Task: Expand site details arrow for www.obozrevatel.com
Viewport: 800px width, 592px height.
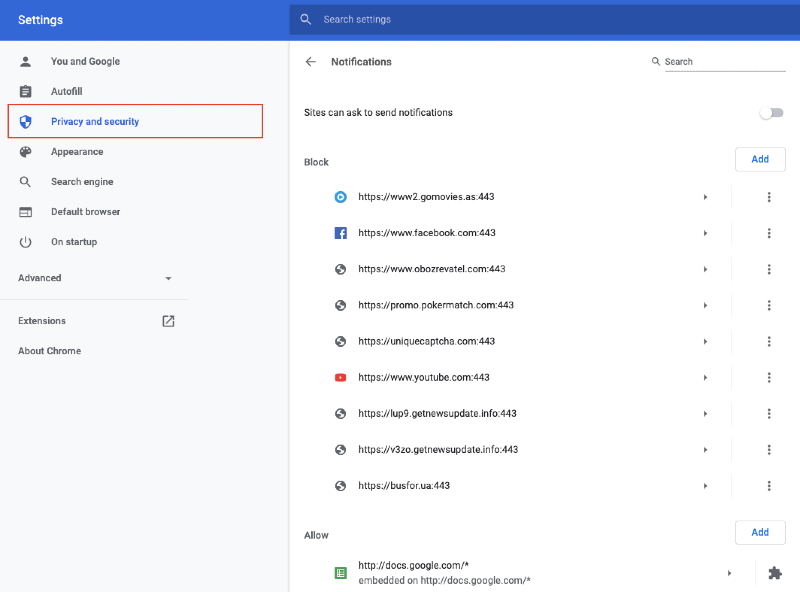Action: click(x=705, y=269)
